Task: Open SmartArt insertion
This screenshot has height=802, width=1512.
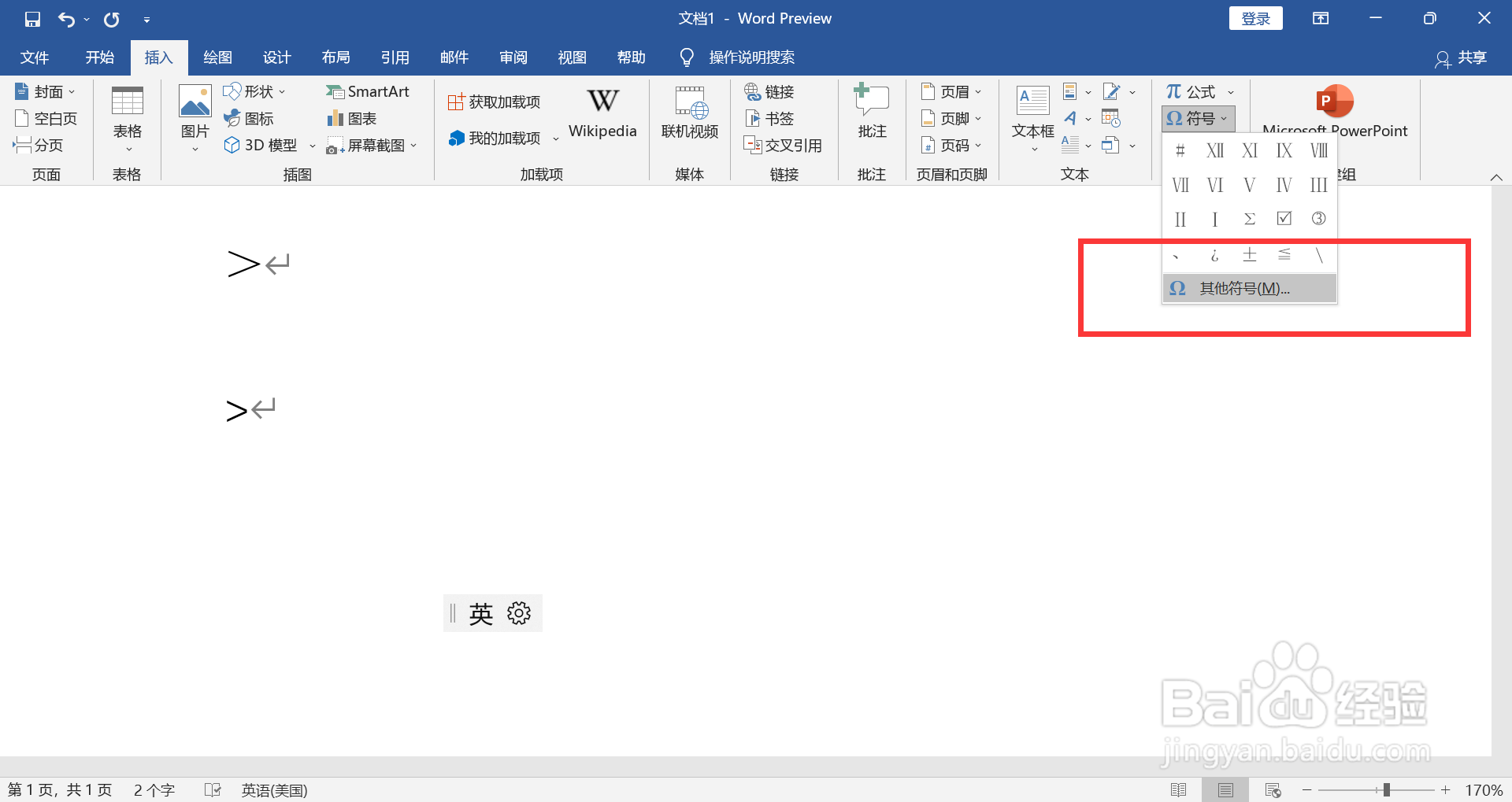Action: pos(368,91)
